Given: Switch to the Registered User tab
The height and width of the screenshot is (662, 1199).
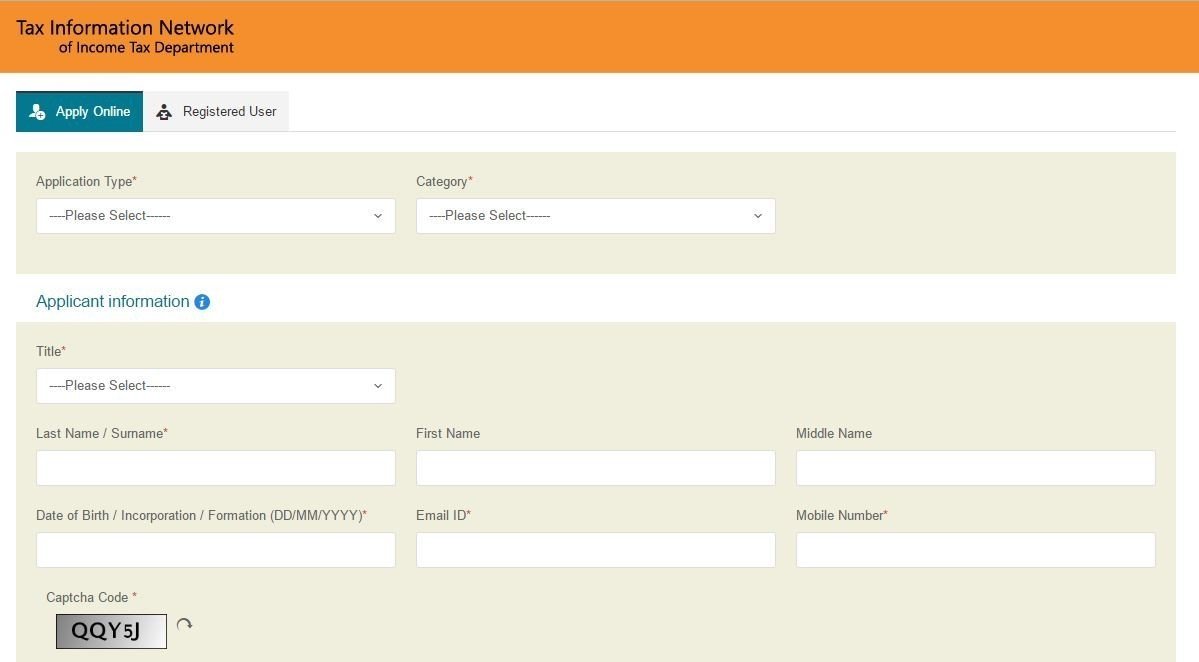Looking at the screenshot, I should click(217, 112).
